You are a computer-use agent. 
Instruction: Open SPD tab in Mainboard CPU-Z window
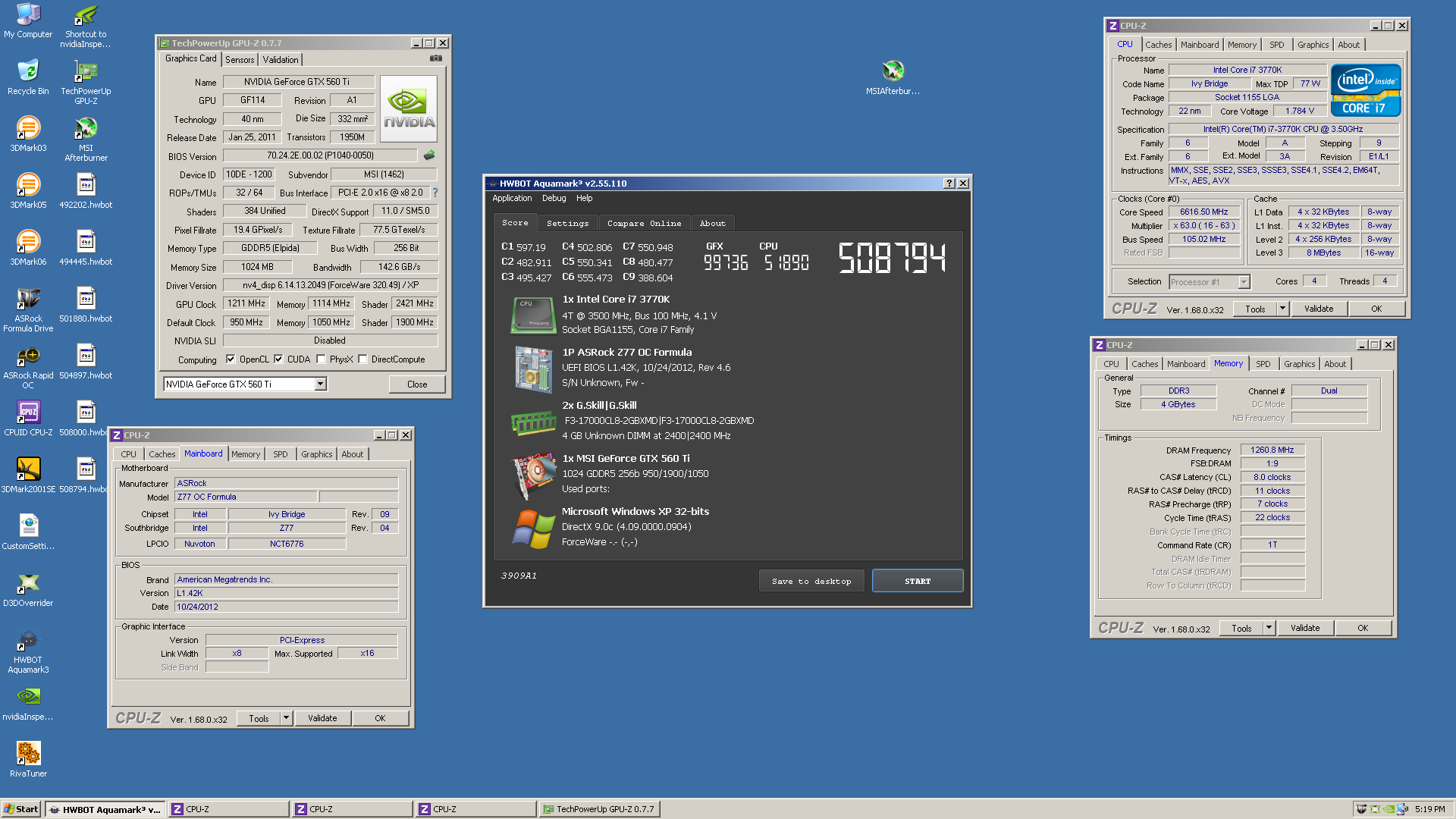point(280,454)
